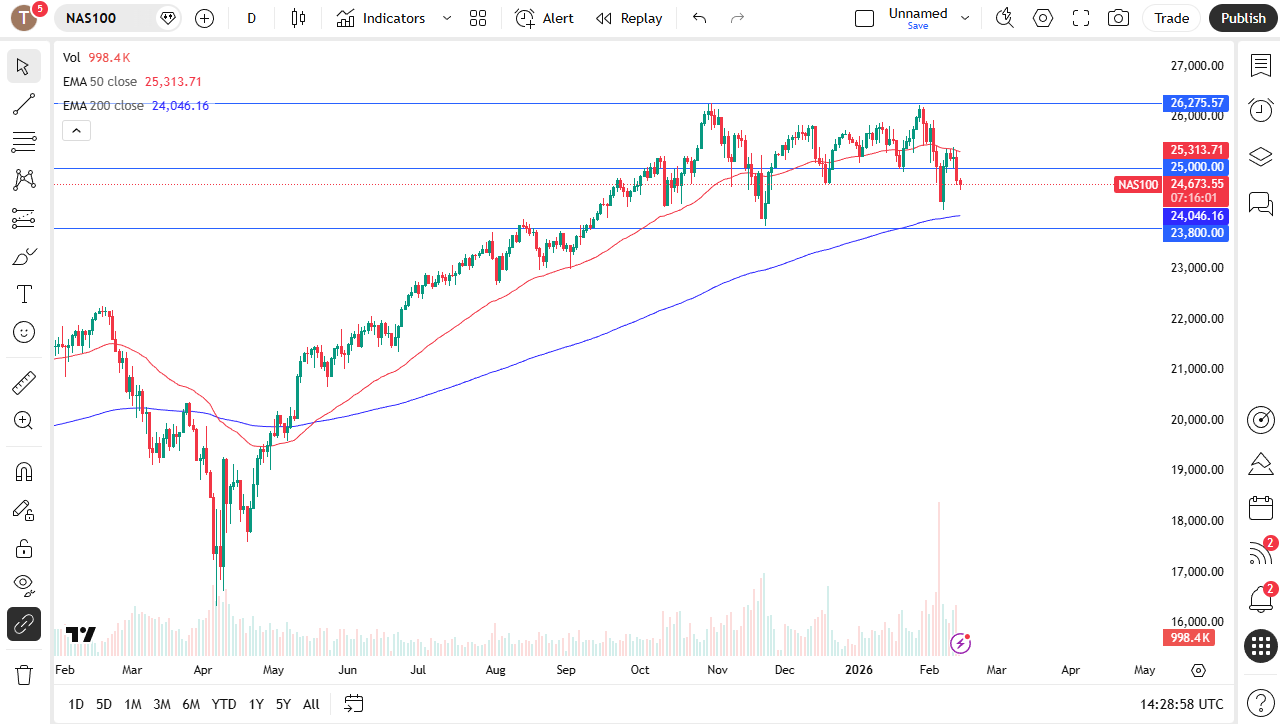1280x724 pixels.
Task: Open the 14:28:58 UTC timezone menu
Action: pyautogui.click(x=1180, y=704)
